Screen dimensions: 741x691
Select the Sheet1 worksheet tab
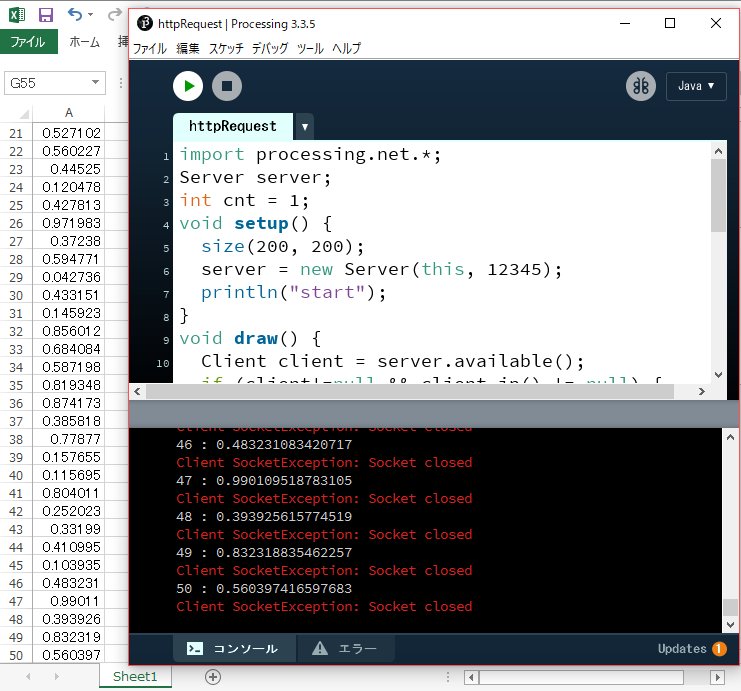135,677
